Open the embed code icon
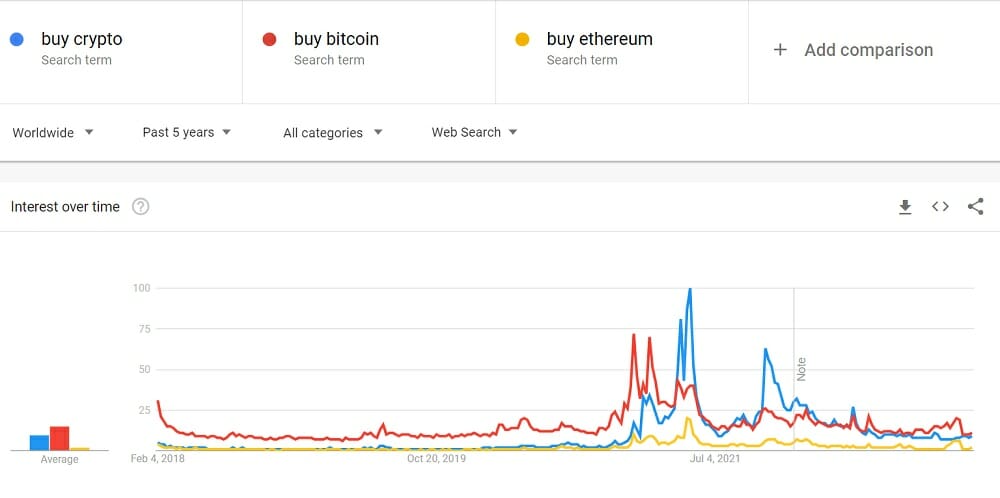This screenshot has height=498, width=1000. 940,207
